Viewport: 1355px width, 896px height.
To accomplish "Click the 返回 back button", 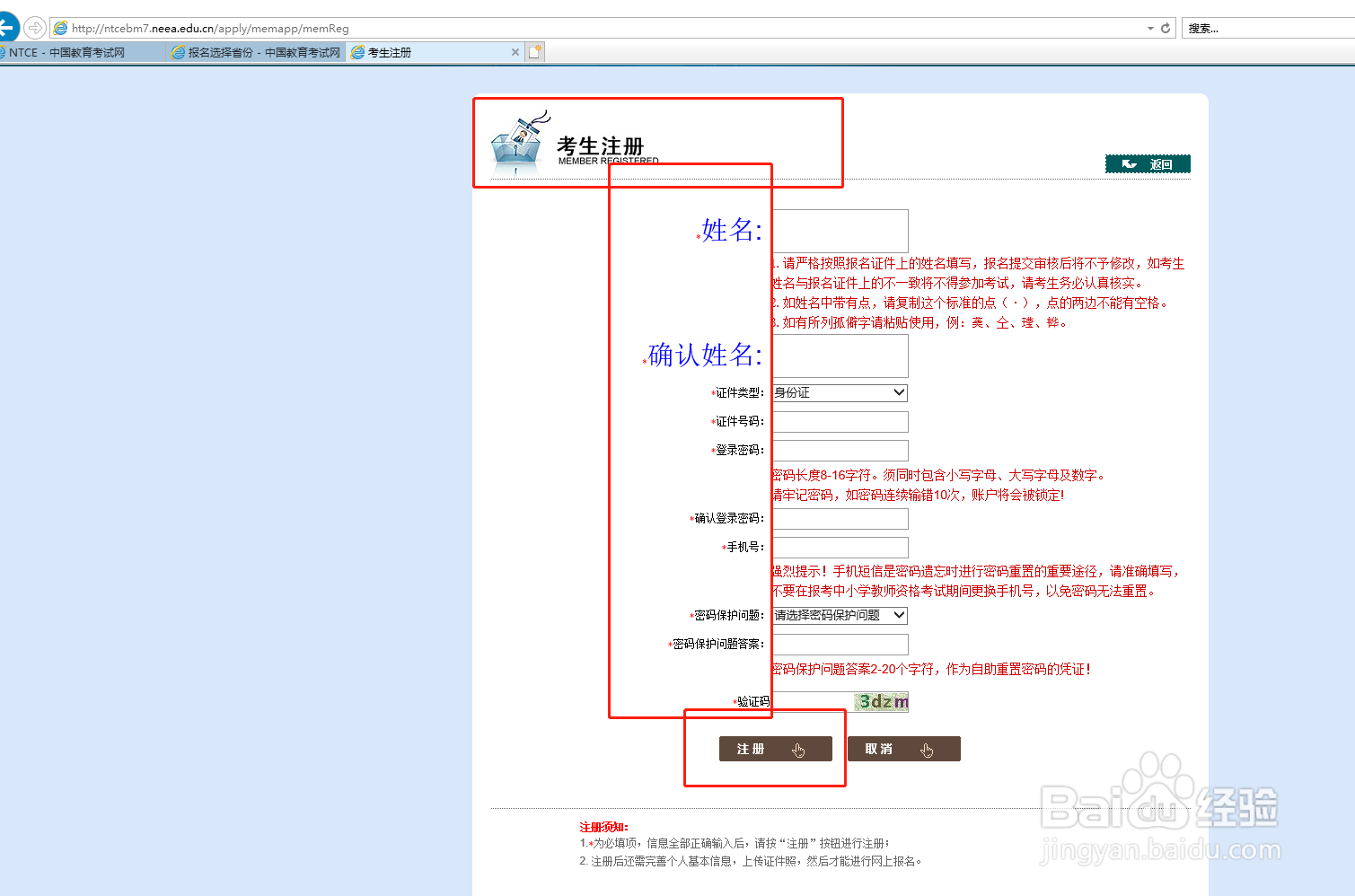I will click(x=1148, y=164).
